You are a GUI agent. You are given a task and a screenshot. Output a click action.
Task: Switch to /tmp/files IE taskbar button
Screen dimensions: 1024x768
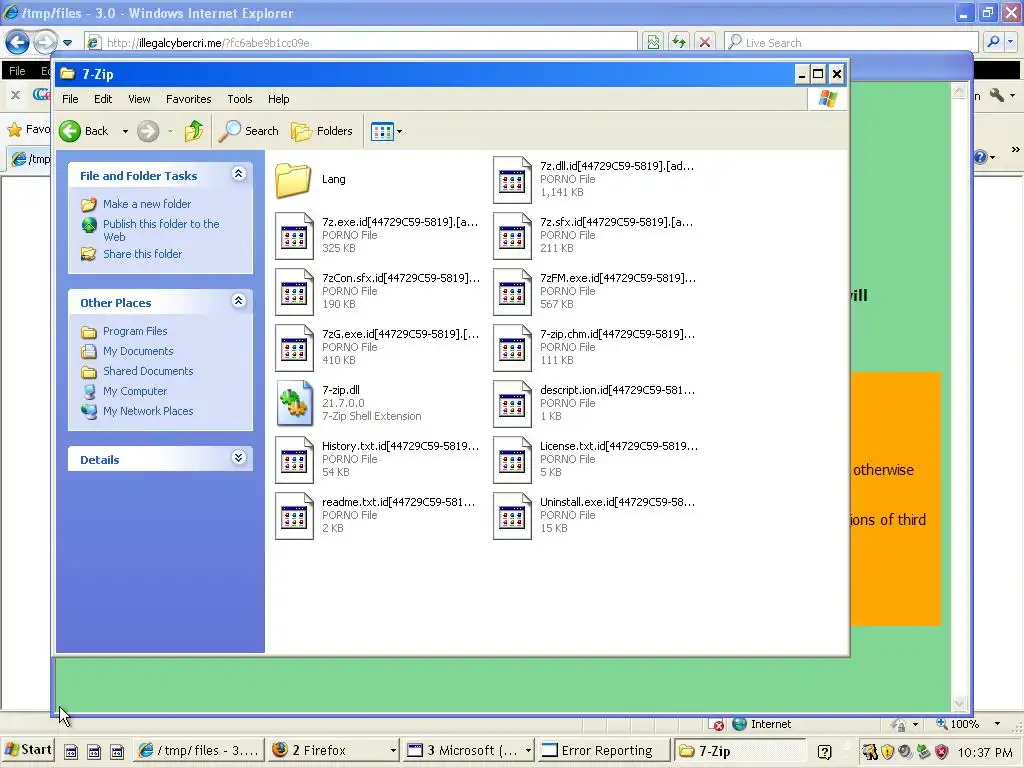[199, 750]
